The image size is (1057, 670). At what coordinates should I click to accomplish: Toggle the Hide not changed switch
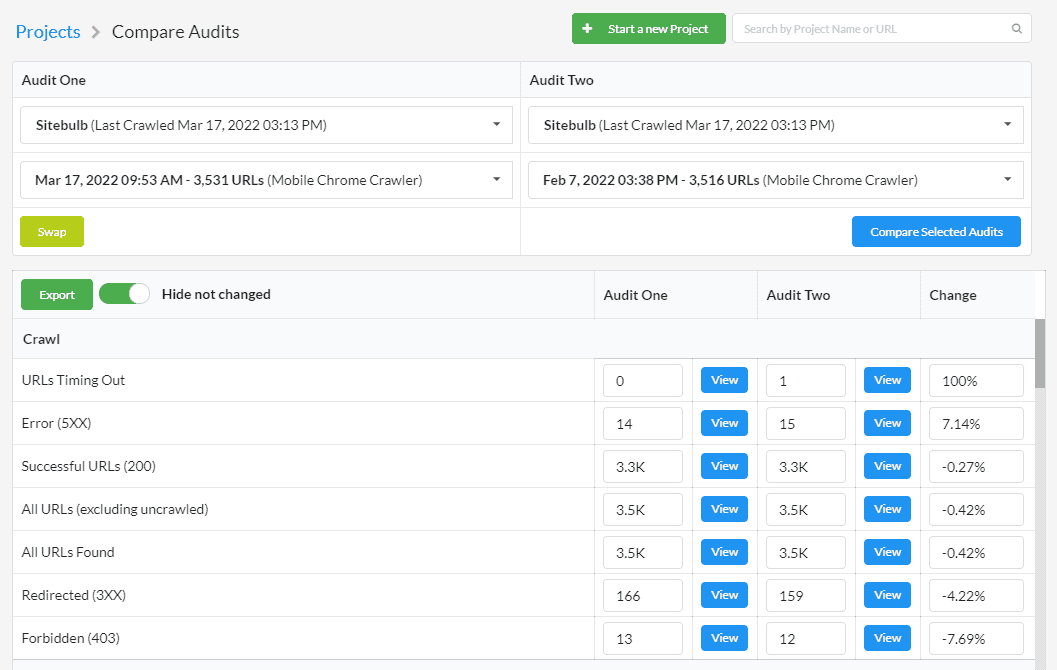click(124, 294)
